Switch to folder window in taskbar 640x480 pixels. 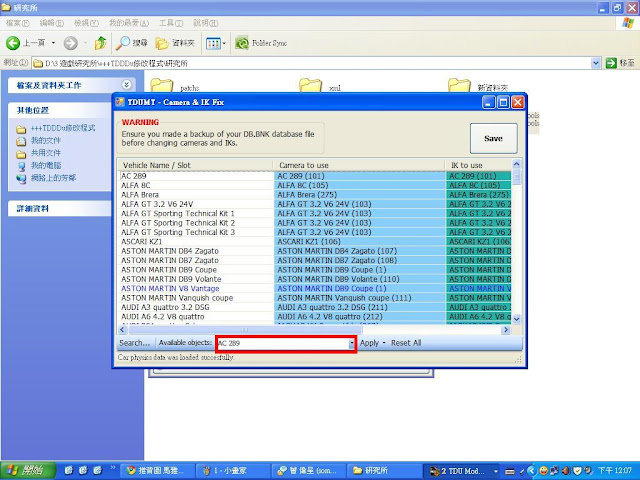(x=382, y=471)
